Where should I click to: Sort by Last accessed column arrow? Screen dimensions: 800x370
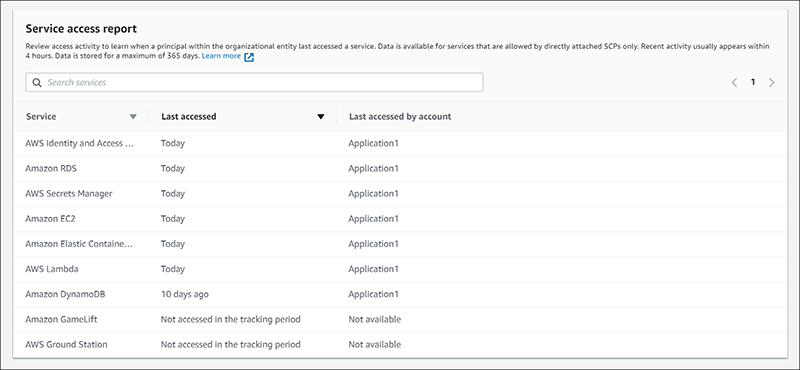(321, 117)
